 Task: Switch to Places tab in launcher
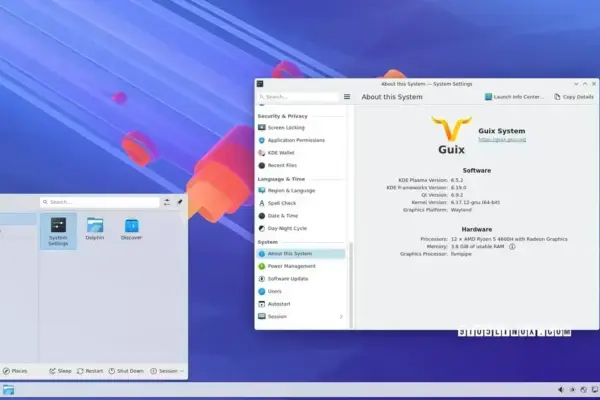coord(15,371)
